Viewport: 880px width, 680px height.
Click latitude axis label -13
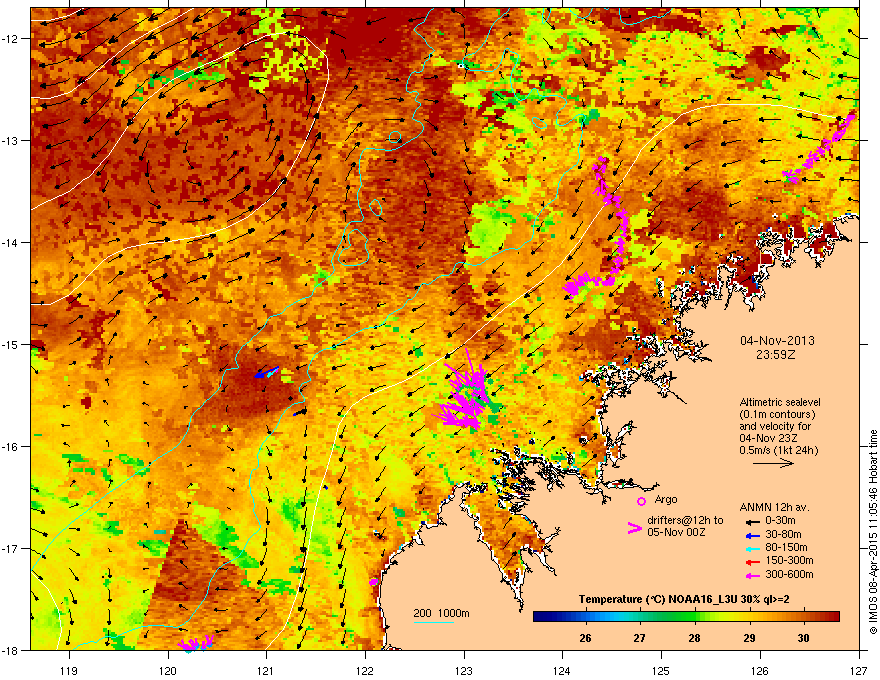point(10,141)
